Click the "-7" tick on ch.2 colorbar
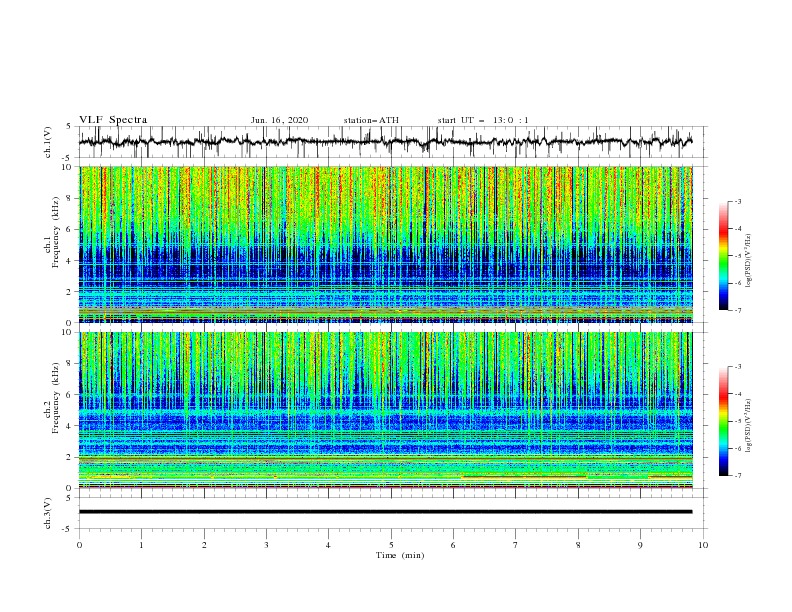 (x=738, y=476)
